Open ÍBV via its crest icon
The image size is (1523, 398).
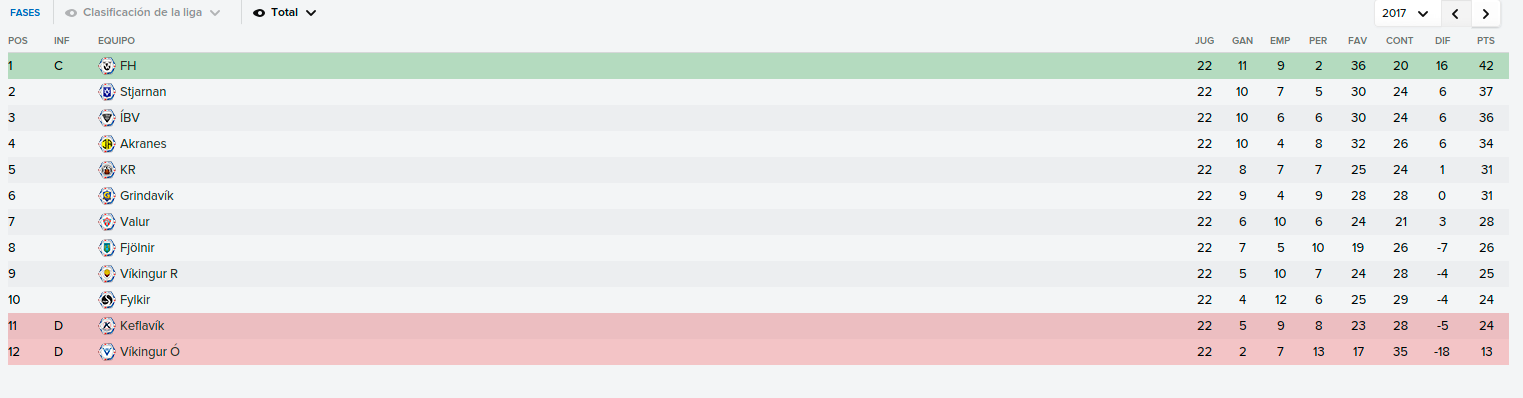(107, 118)
